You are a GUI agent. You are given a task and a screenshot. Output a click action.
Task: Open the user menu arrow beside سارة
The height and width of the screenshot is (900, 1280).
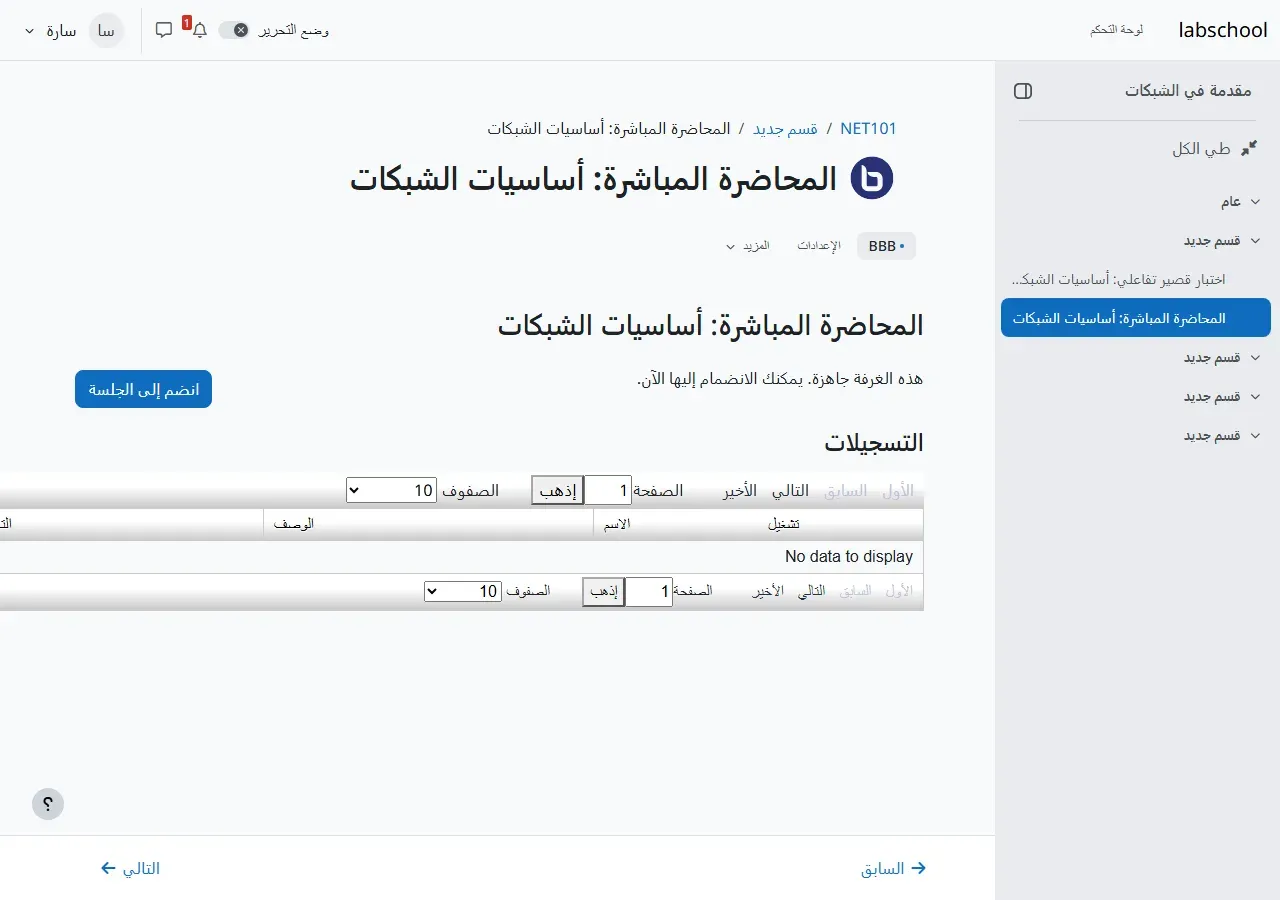(x=29, y=30)
